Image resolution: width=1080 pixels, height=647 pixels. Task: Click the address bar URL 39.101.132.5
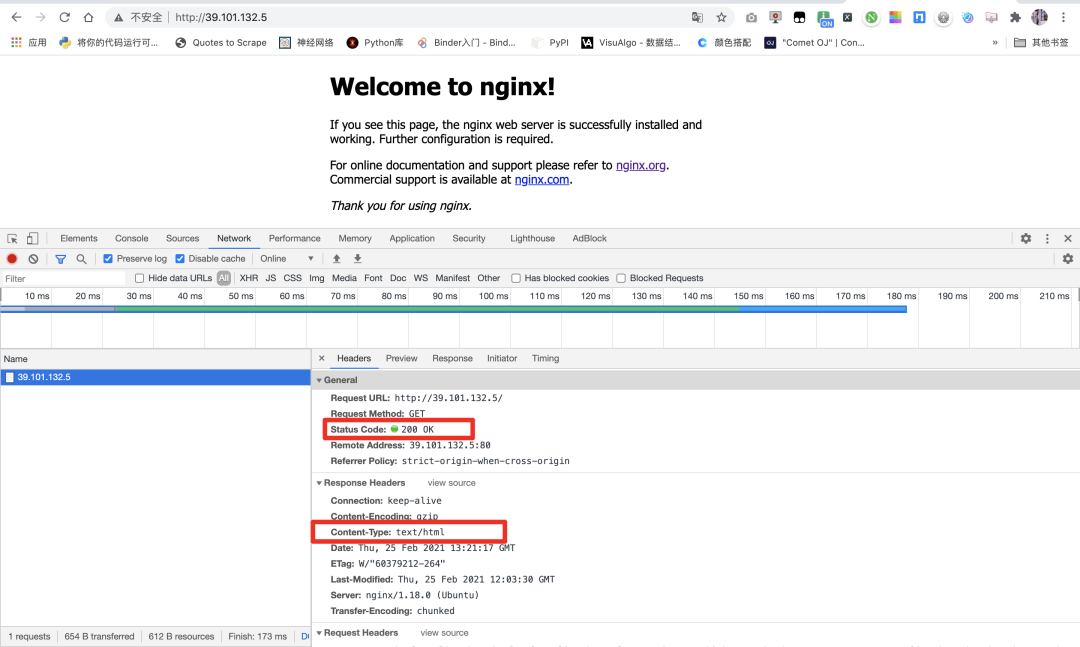click(x=221, y=17)
